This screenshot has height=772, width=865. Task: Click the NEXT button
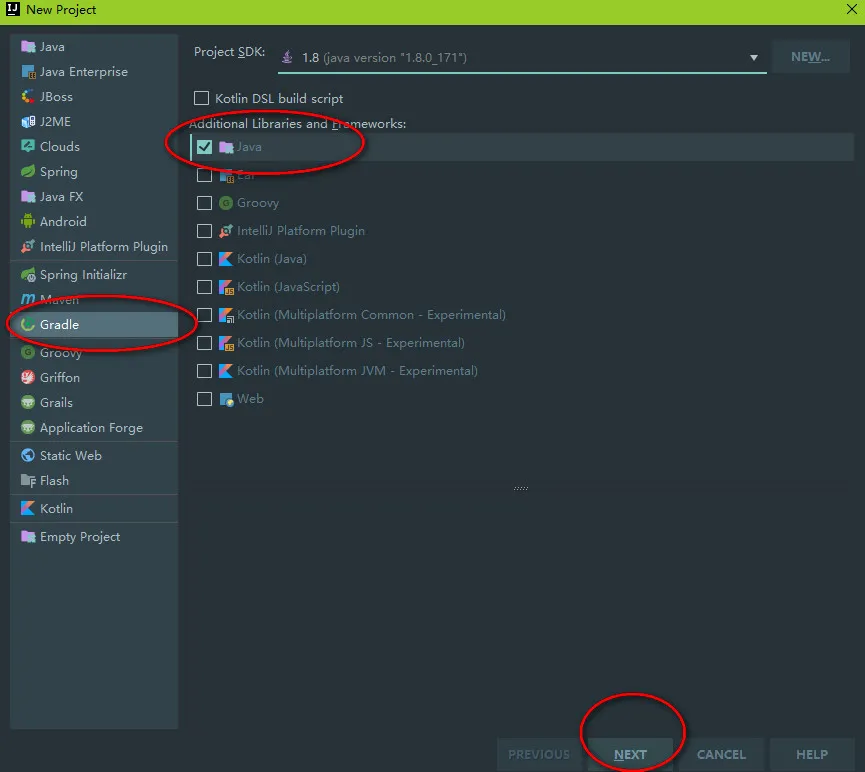[x=630, y=754]
